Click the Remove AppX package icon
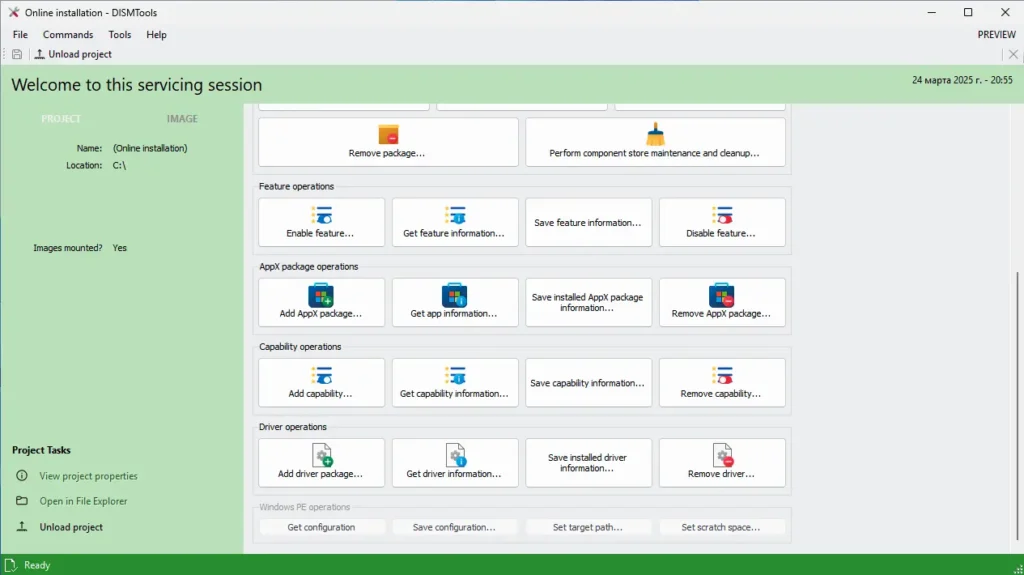The width and height of the screenshot is (1024, 575). click(722, 295)
